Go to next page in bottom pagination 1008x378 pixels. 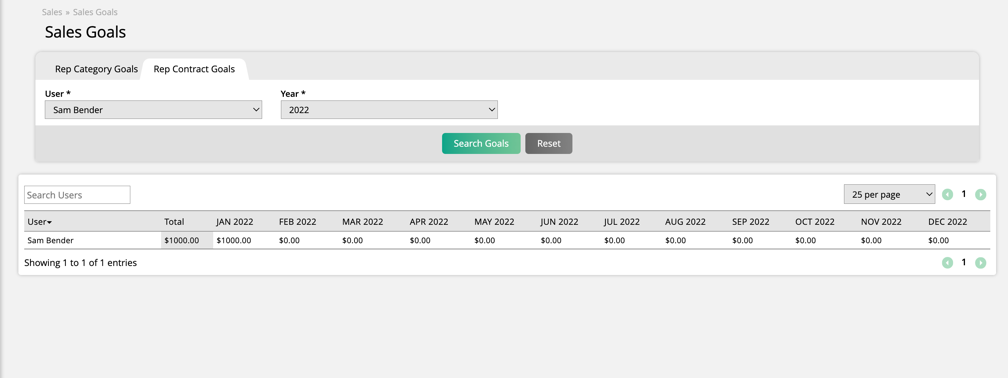[x=980, y=262]
